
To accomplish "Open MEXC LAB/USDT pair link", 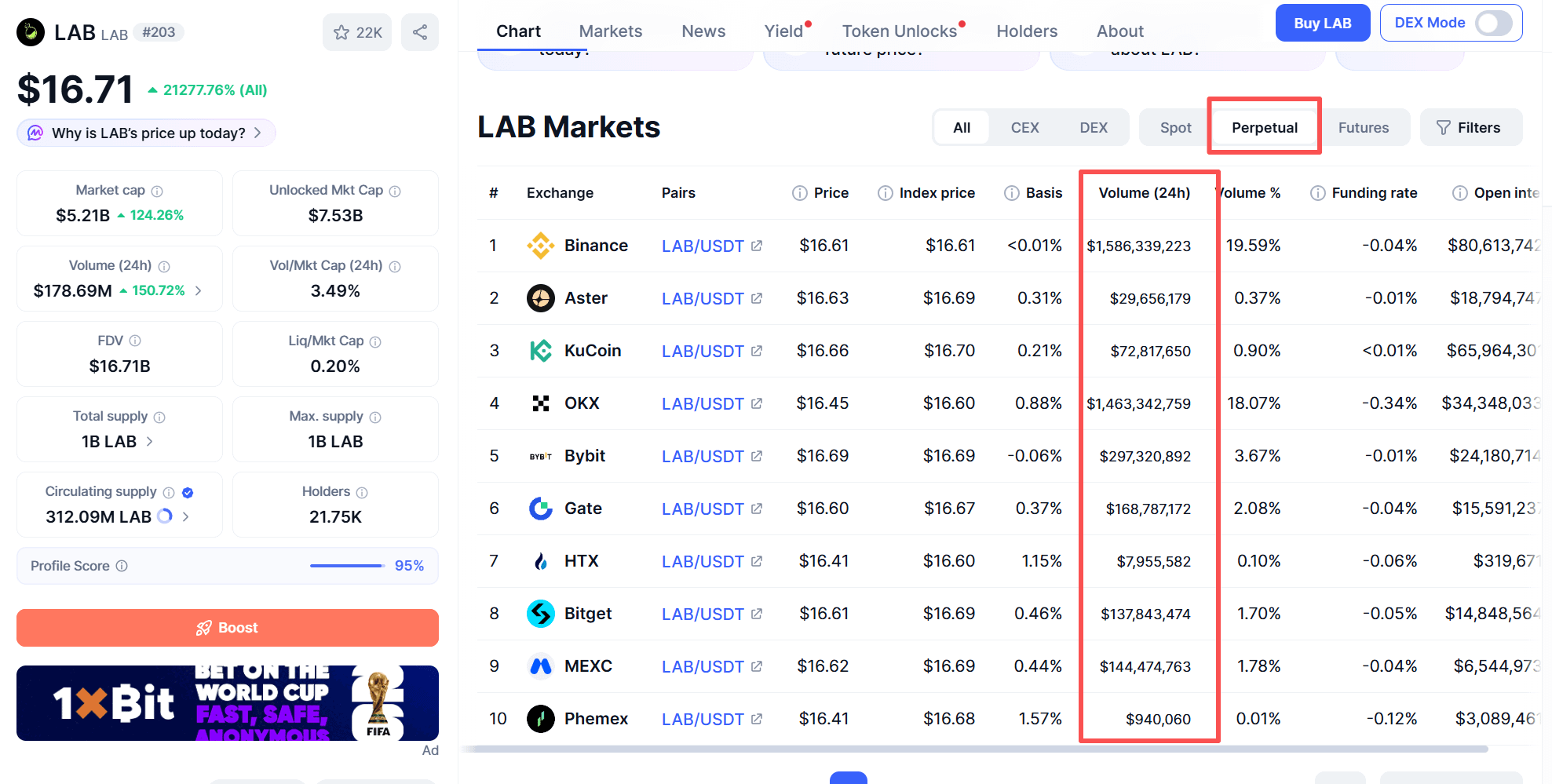I will (703, 666).
